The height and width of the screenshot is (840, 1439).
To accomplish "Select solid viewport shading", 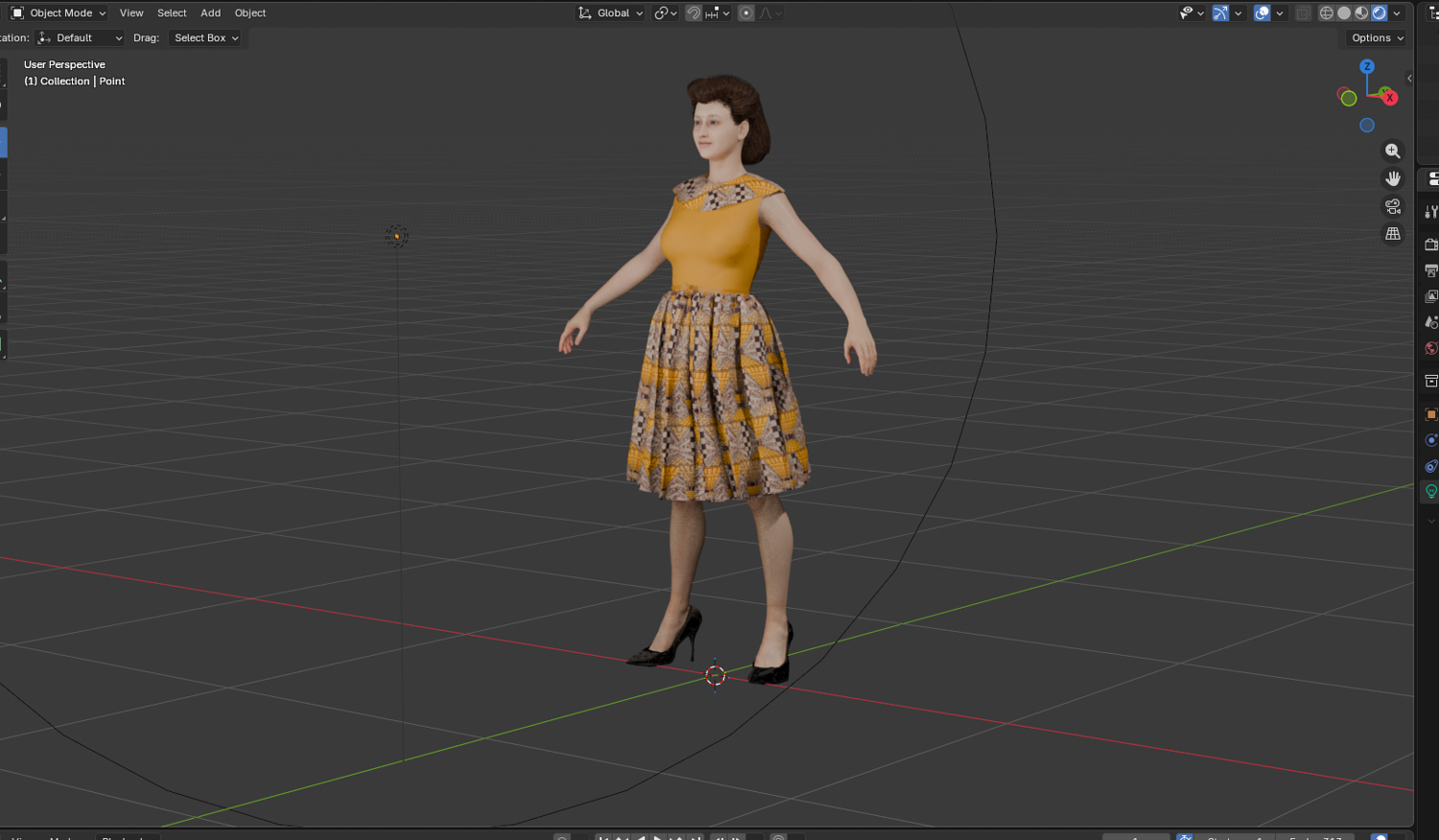I will coord(1344,12).
